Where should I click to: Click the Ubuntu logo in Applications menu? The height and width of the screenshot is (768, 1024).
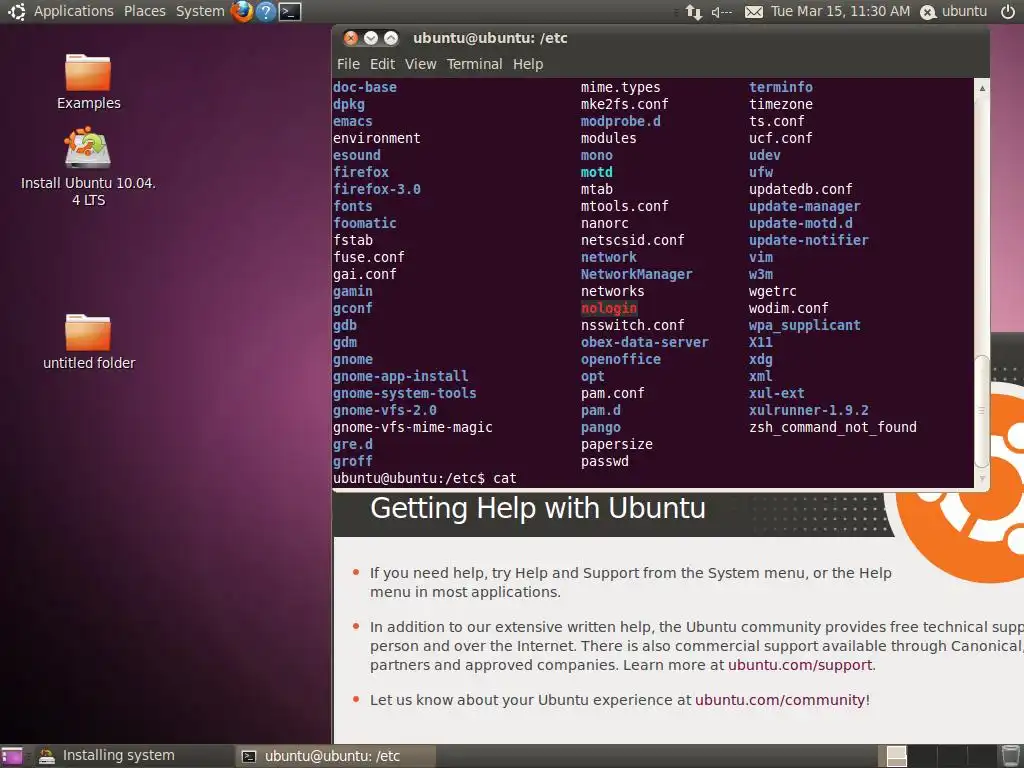(17, 11)
